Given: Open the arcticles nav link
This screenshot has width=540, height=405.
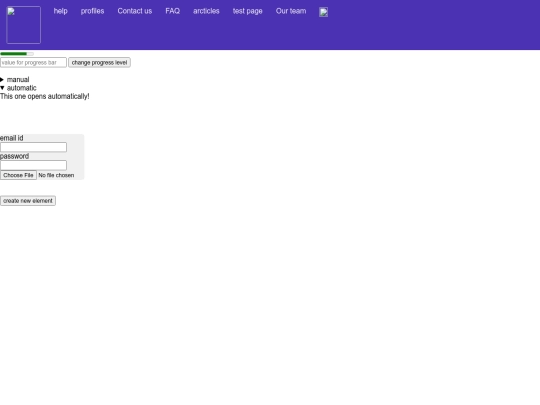Looking at the screenshot, I should coord(206,11).
